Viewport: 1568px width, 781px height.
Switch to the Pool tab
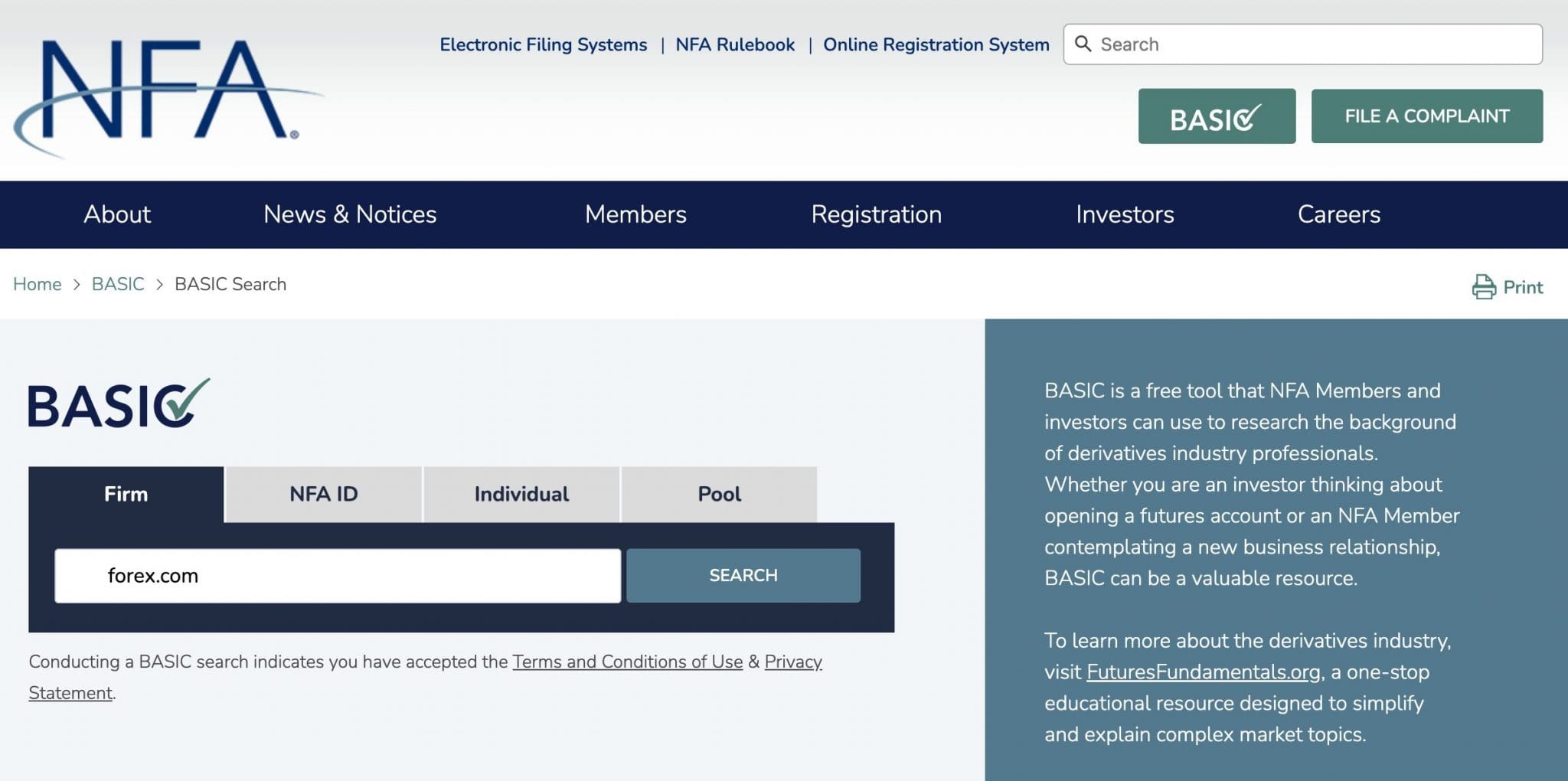tap(720, 495)
